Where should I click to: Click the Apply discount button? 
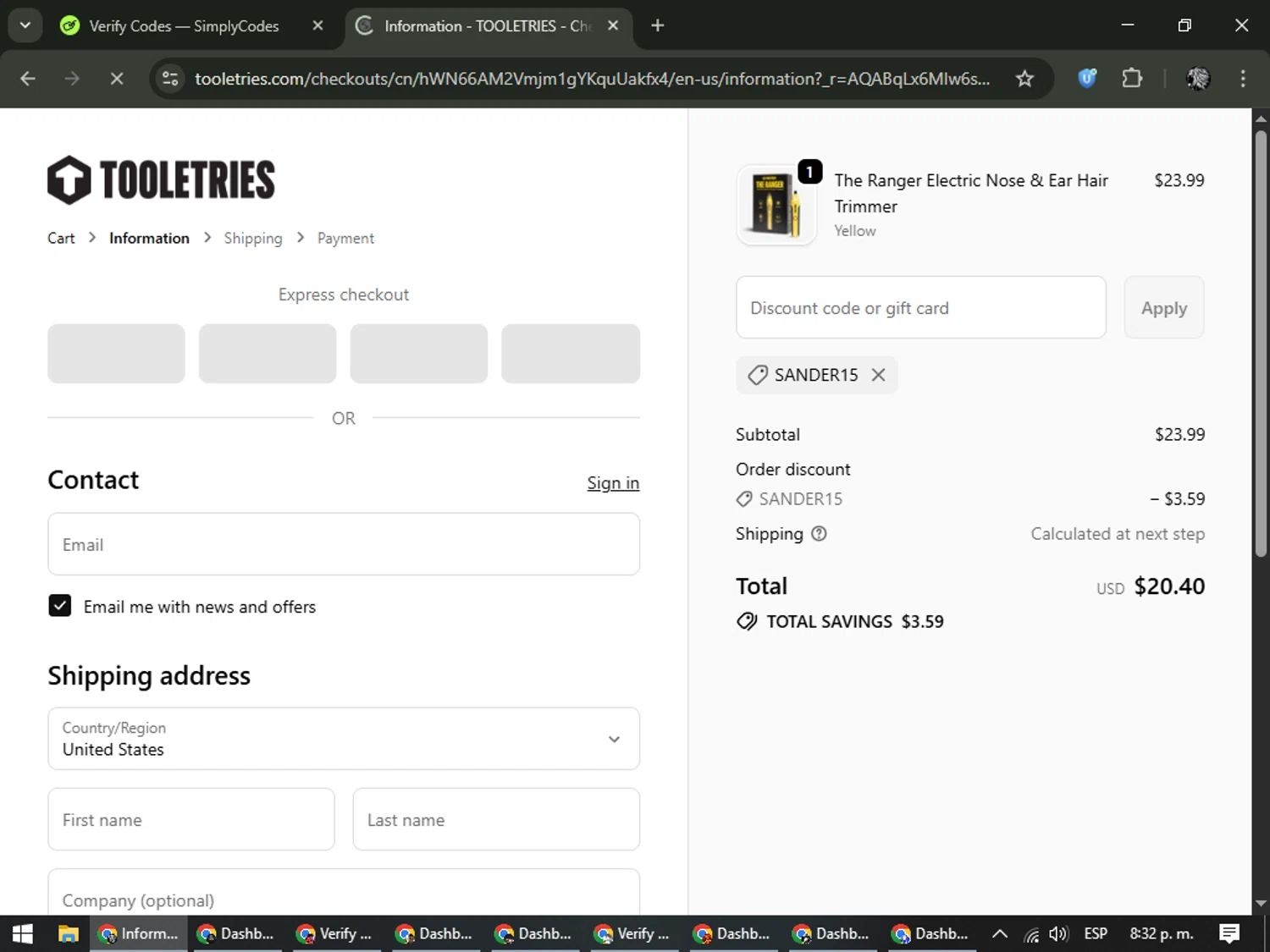pyautogui.click(x=1164, y=307)
